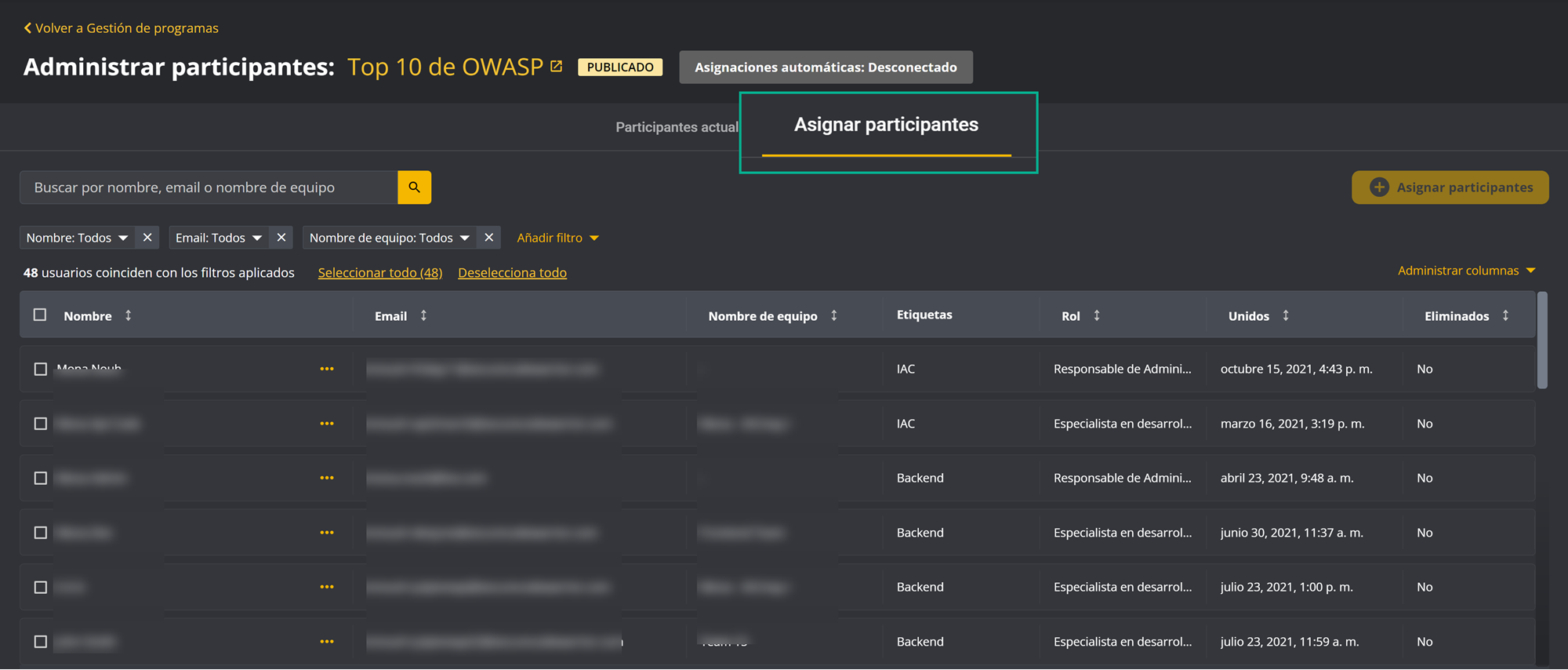This screenshot has height=670, width=1568.
Task: Sort by Nombre de equipo column arrows
Action: pyautogui.click(x=834, y=315)
